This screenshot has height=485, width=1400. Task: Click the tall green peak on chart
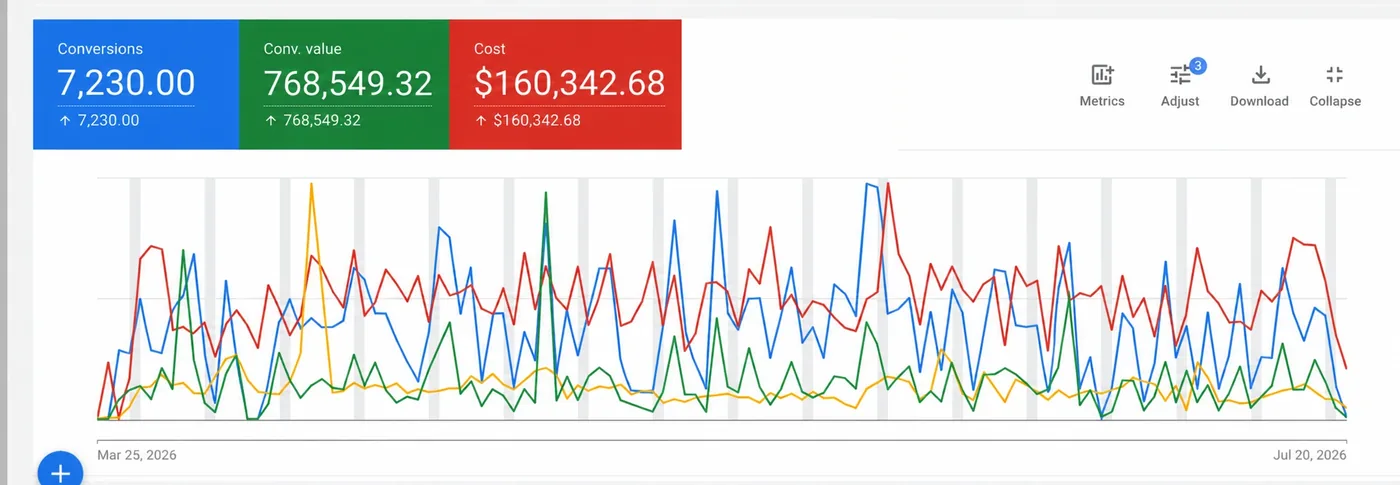pos(545,194)
